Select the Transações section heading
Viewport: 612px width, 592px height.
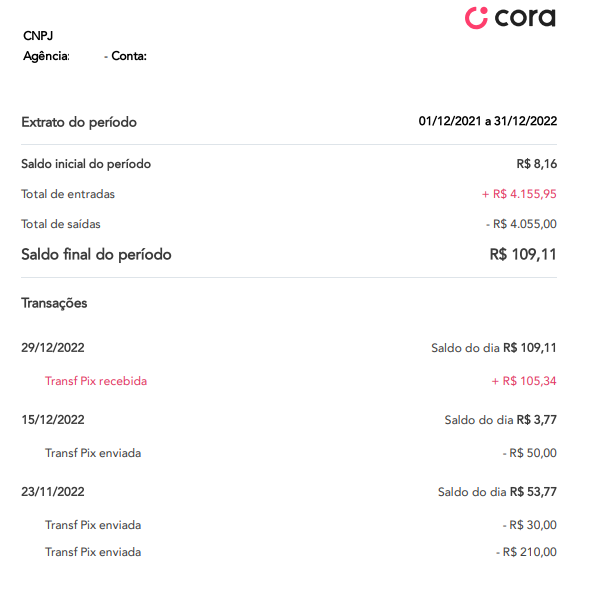[54, 303]
